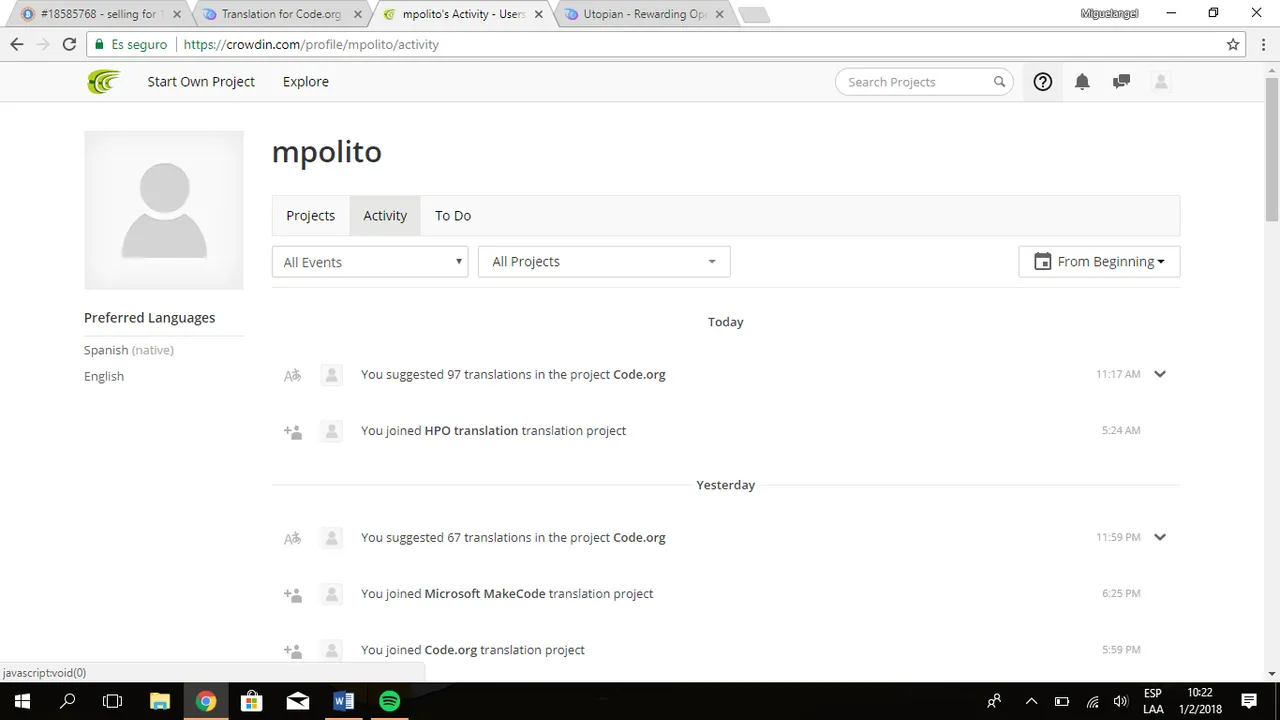
Task: Open Microsoft Store from taskbar
Action: click(252, 701)
